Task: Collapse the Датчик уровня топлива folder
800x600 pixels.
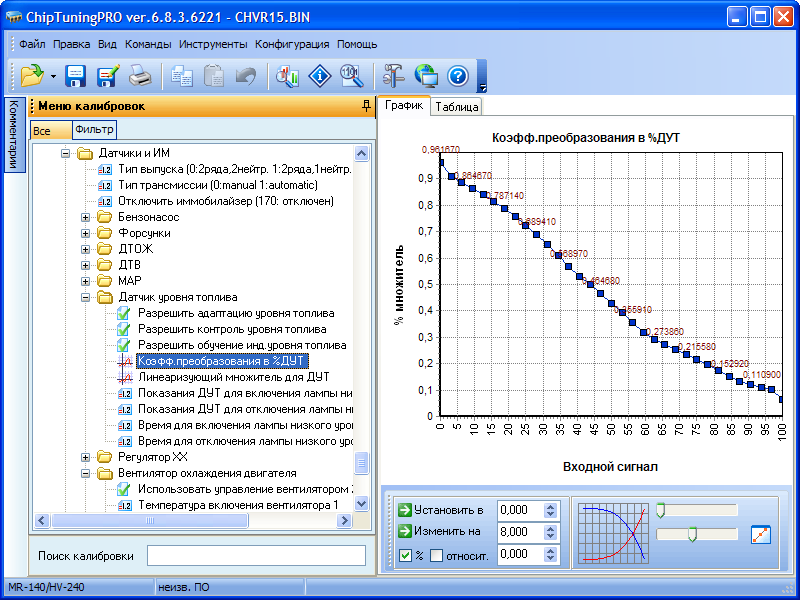Action: (86, 297)
